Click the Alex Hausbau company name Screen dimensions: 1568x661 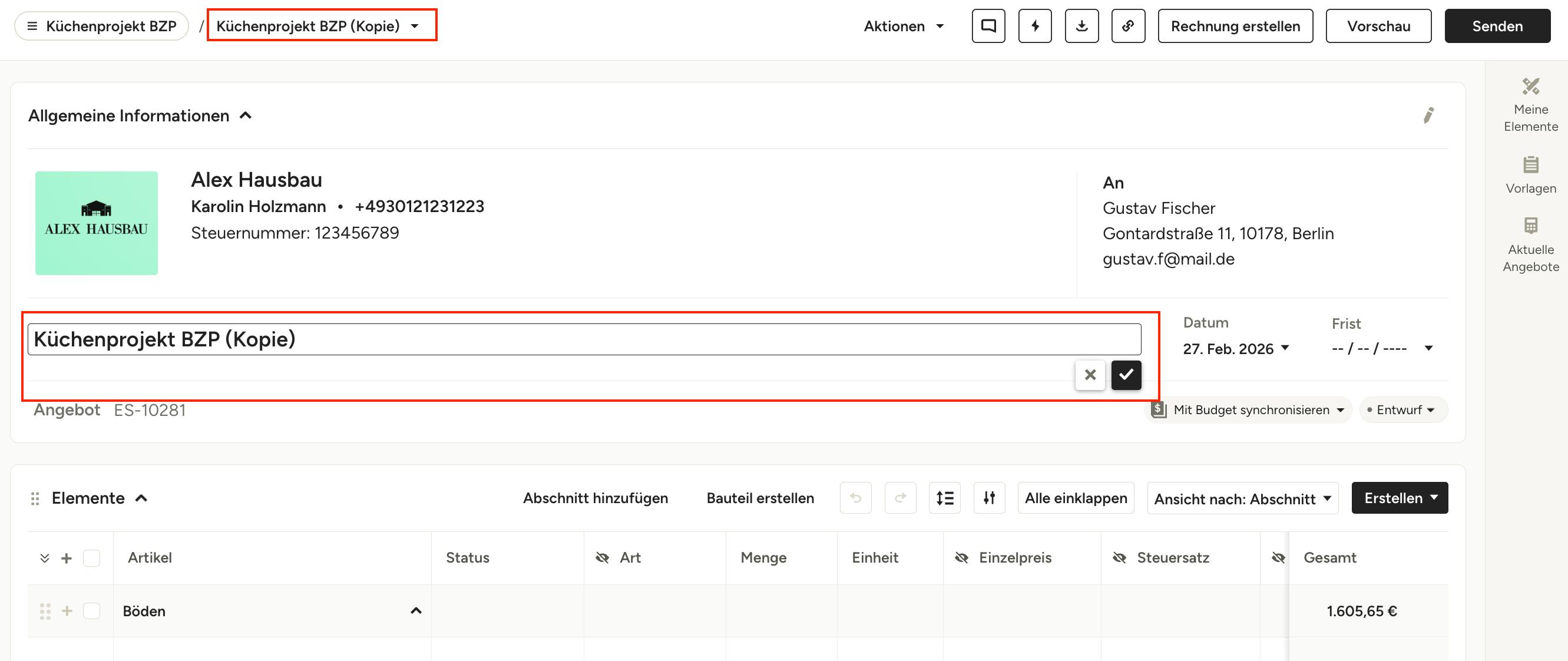(x=256, y=180)
